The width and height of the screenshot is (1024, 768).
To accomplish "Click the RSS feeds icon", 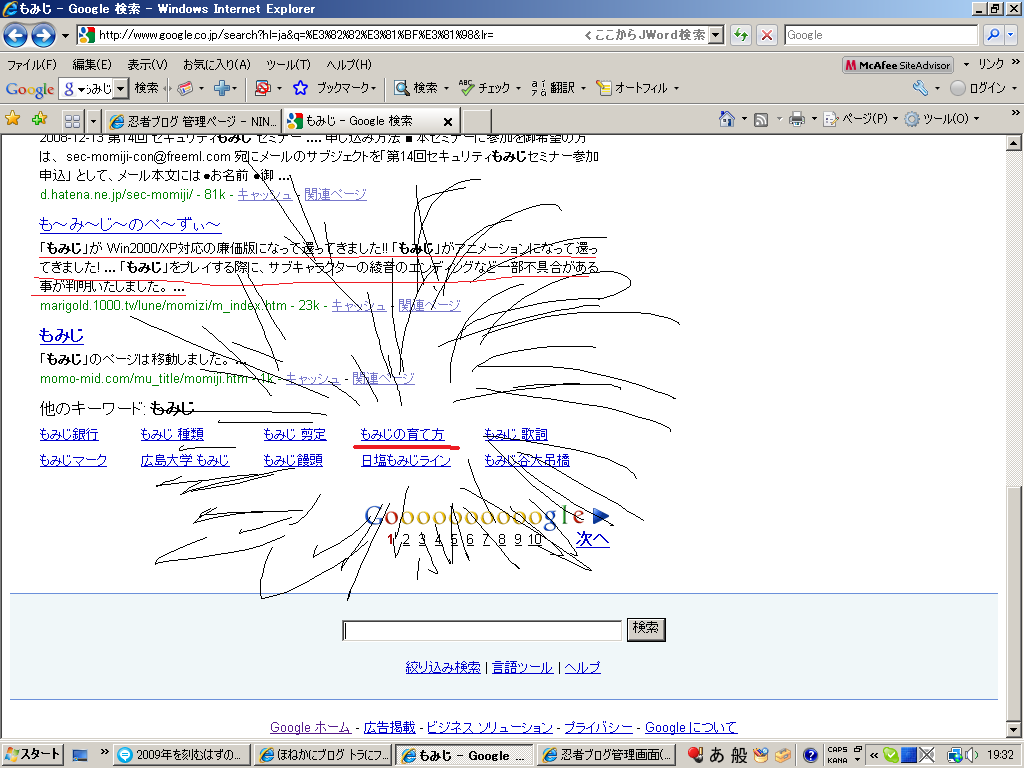I will (761, 120).
